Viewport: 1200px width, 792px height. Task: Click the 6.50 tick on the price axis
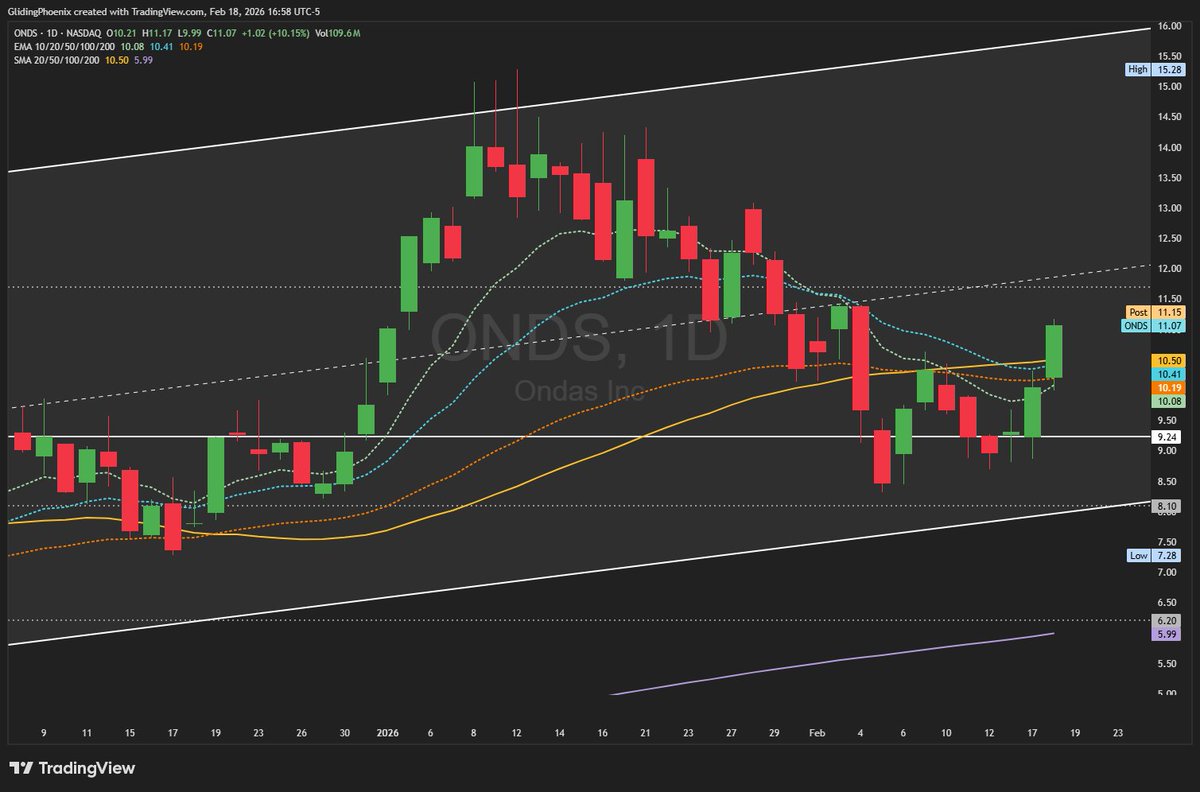pyautogui.click(x=1168, y=602)
